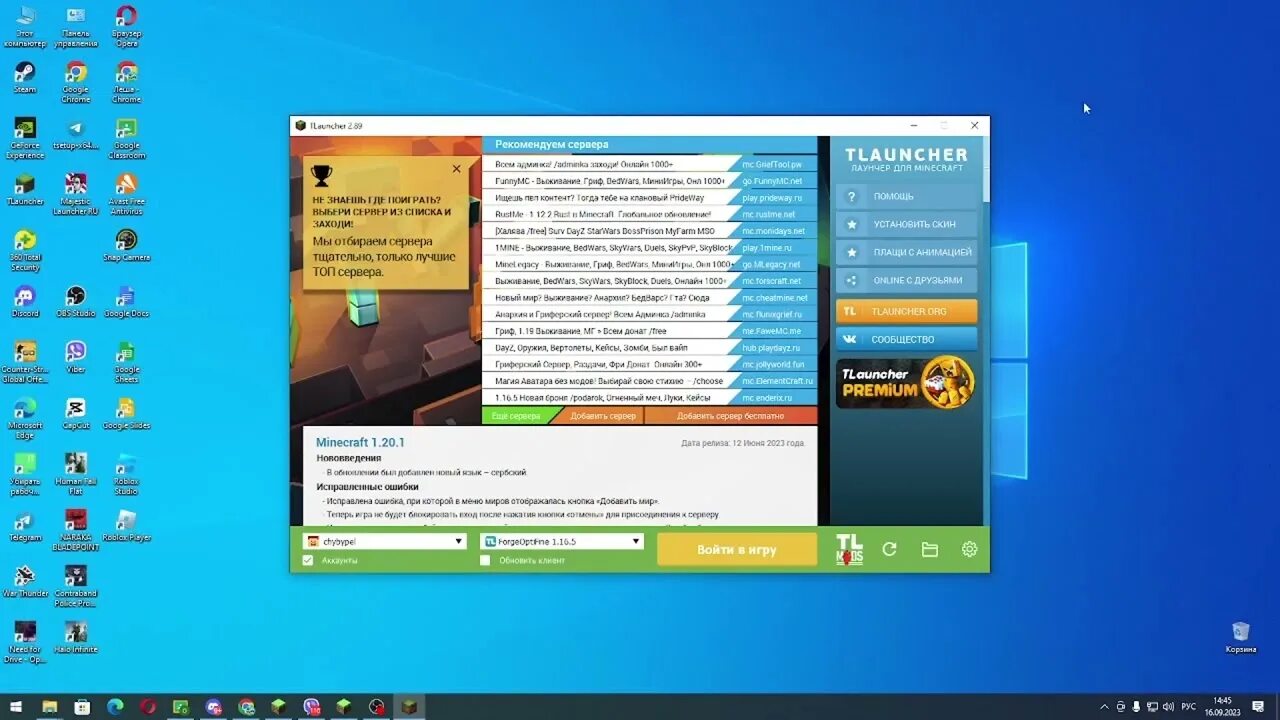This screenshot has width=1280, height=720.
Task: Select the Ещё сервера tab
Action: pos(515,415)
